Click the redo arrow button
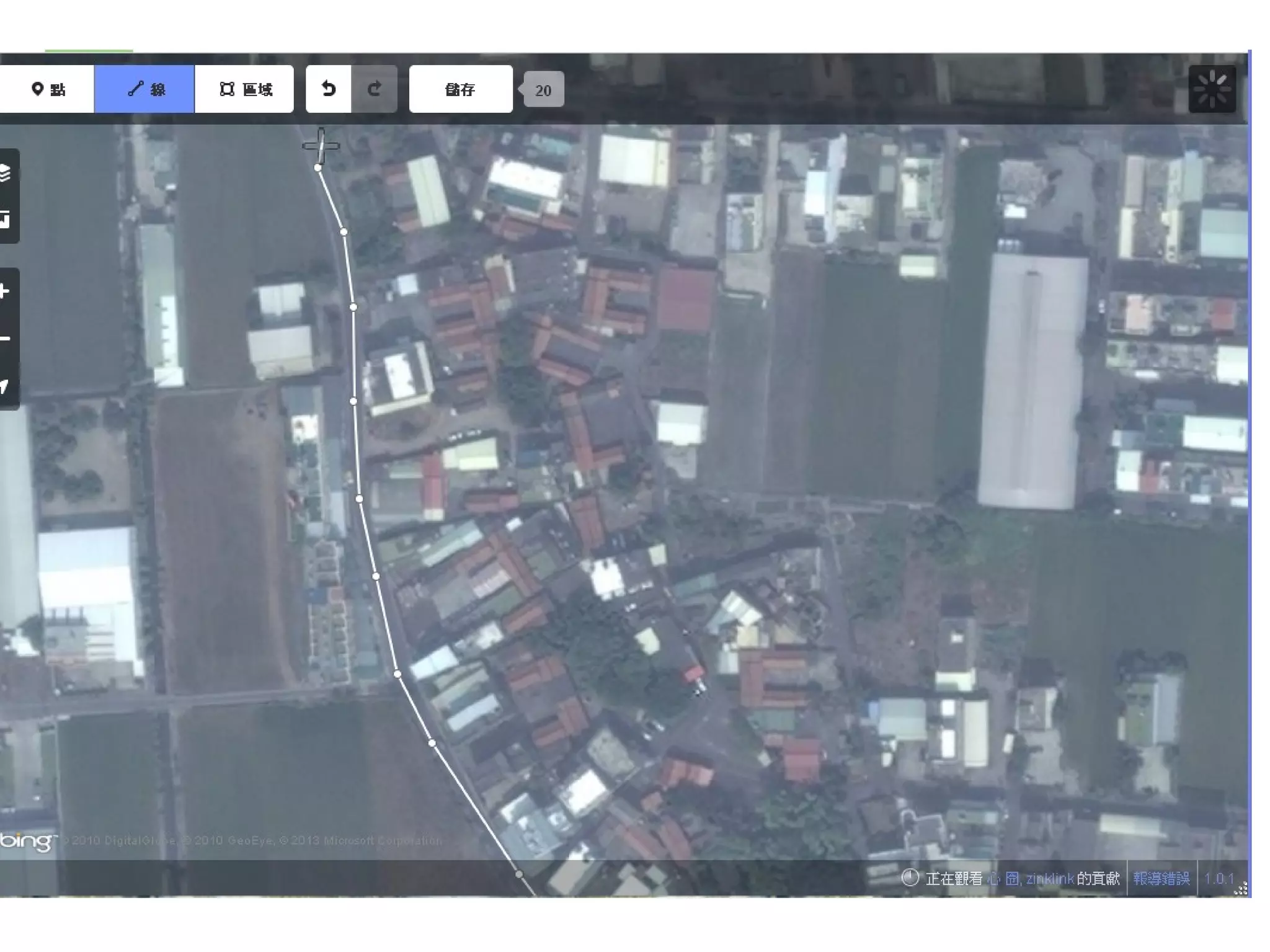 click(x=374, y=89)
